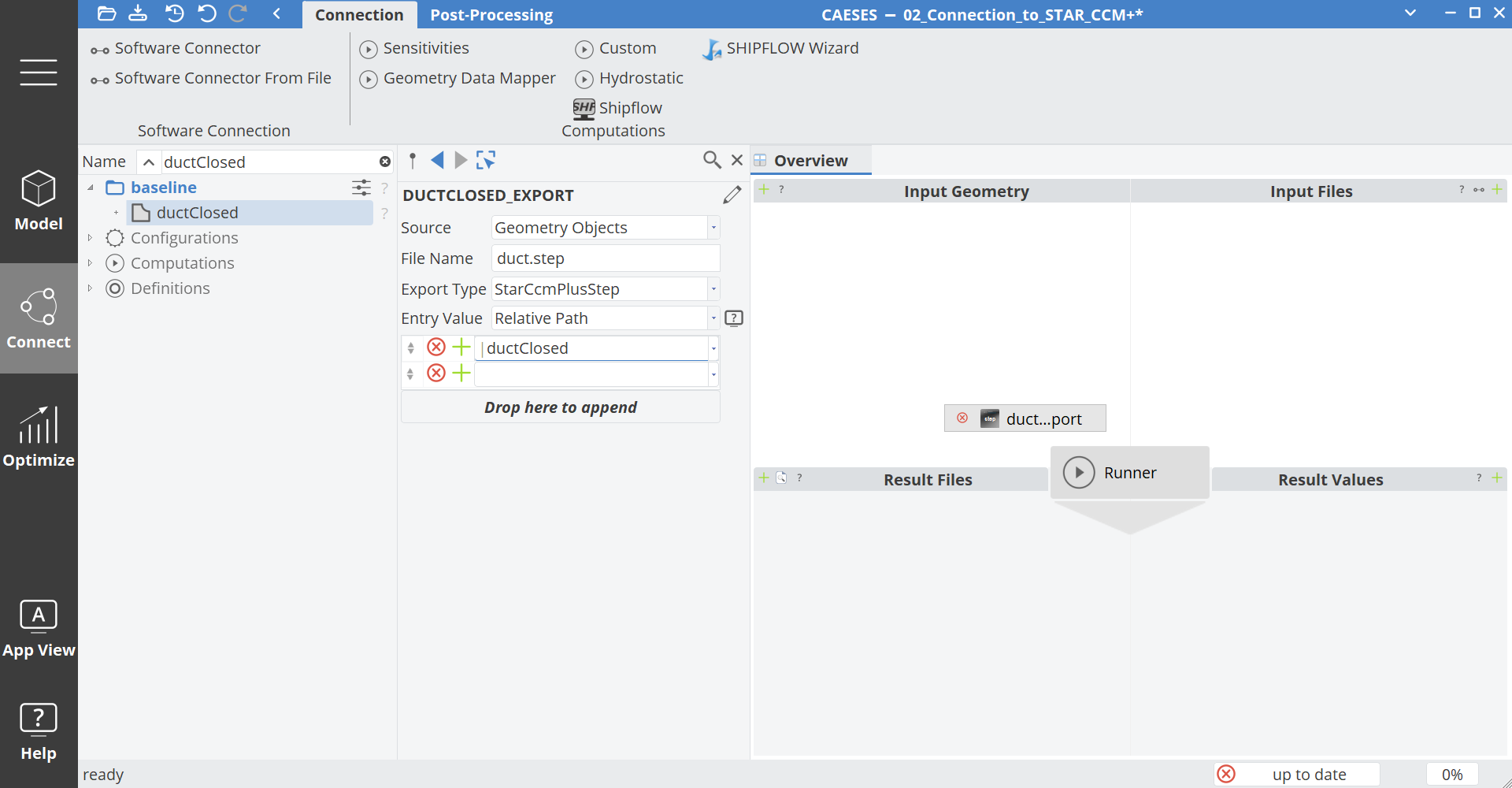Expand the Configurations tree node
The height and width of the screenshot is (788, 1512).
click(x=91, y=238)
